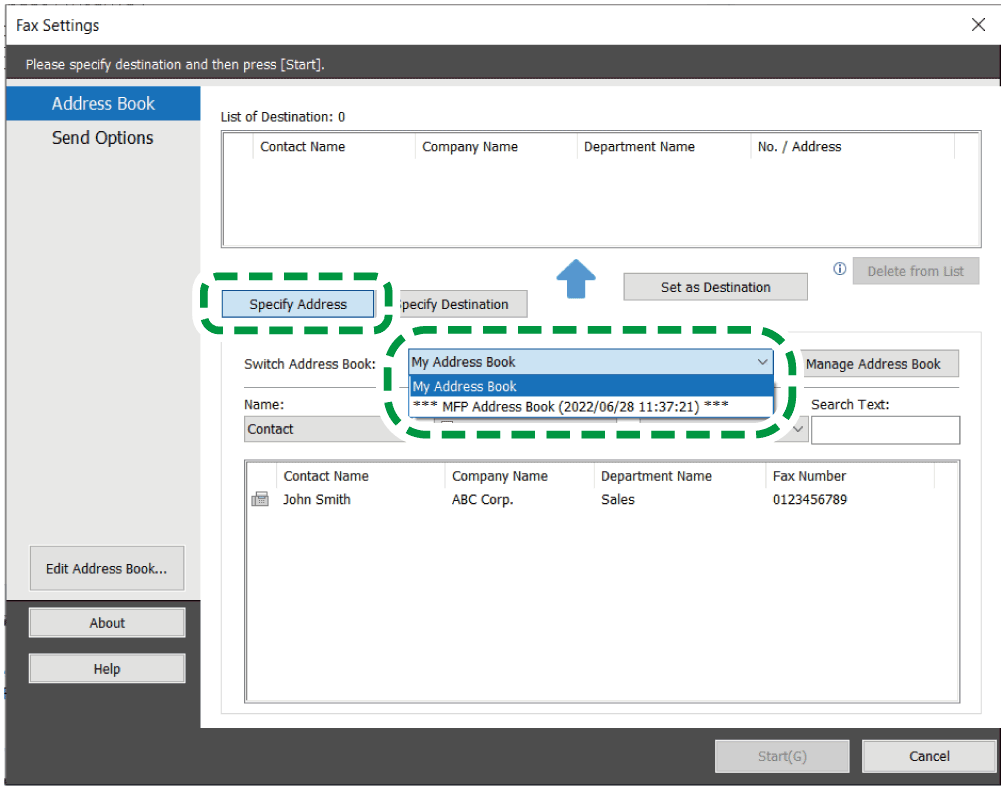Focus the Search Text input field

(885, 430)
